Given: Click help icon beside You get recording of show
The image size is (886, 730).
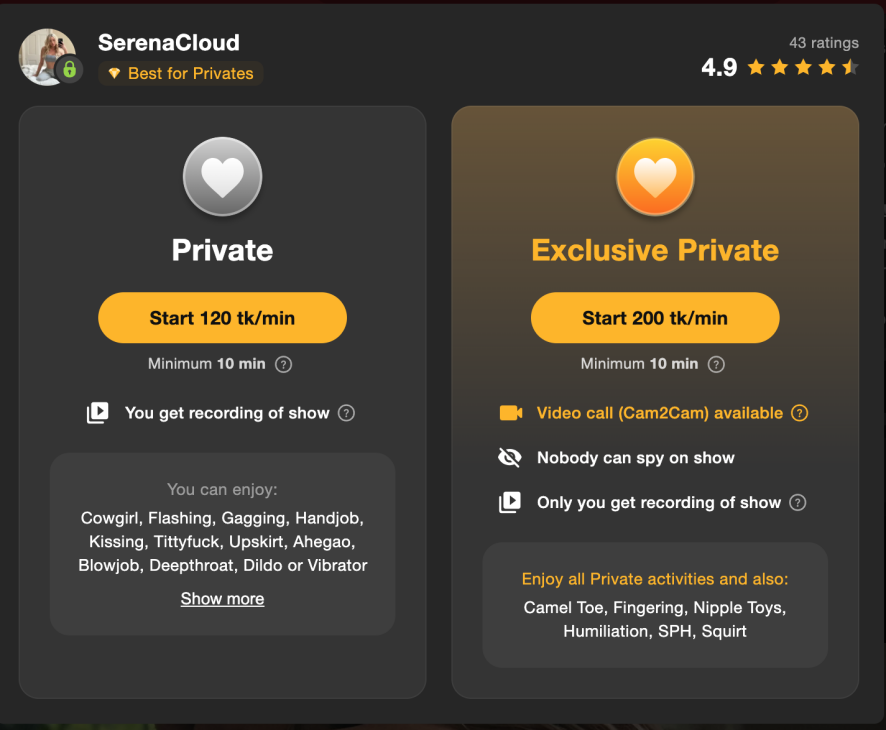Looking at the screenshot, I should pos(346,413).
